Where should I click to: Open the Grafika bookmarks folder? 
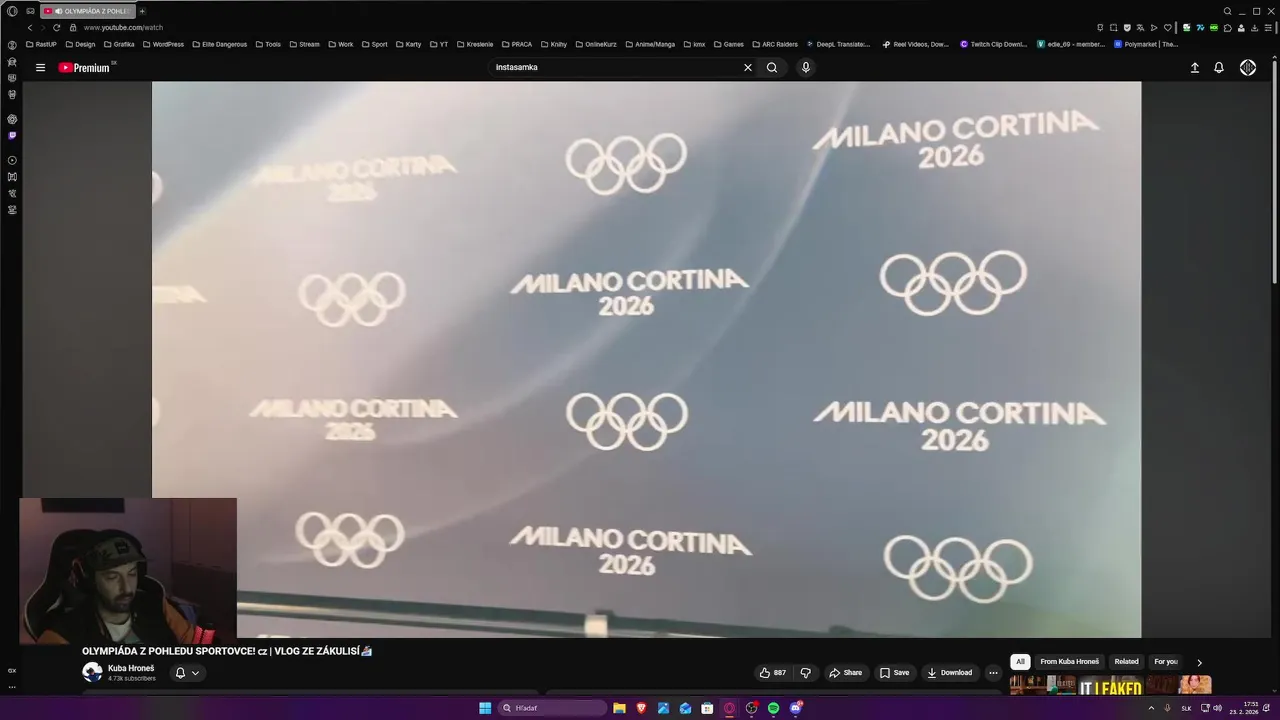119,45
